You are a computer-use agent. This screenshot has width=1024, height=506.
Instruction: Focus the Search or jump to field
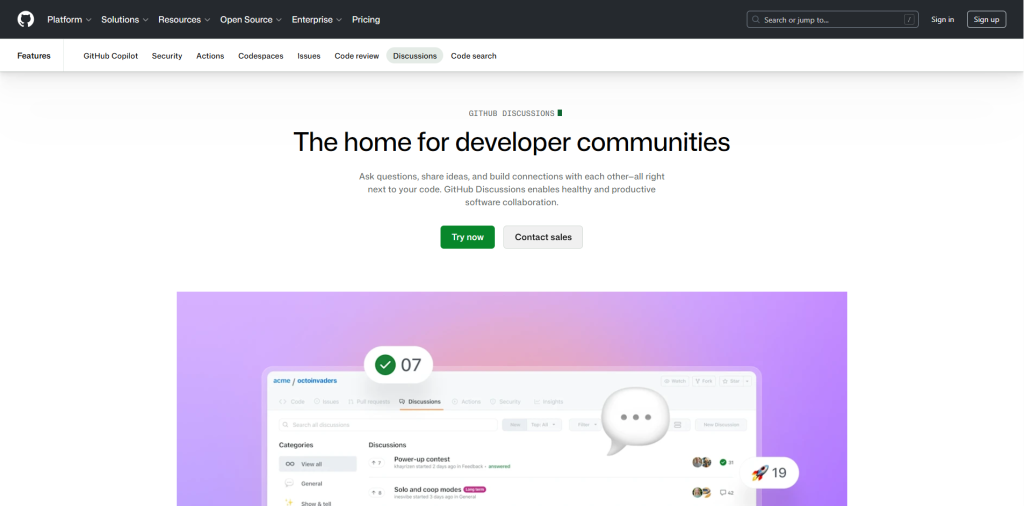(x=832, y=20)
